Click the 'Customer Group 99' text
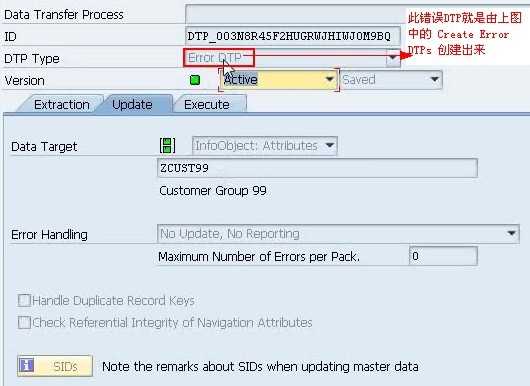This screenshot has height=386, width=530. (213, 191)
